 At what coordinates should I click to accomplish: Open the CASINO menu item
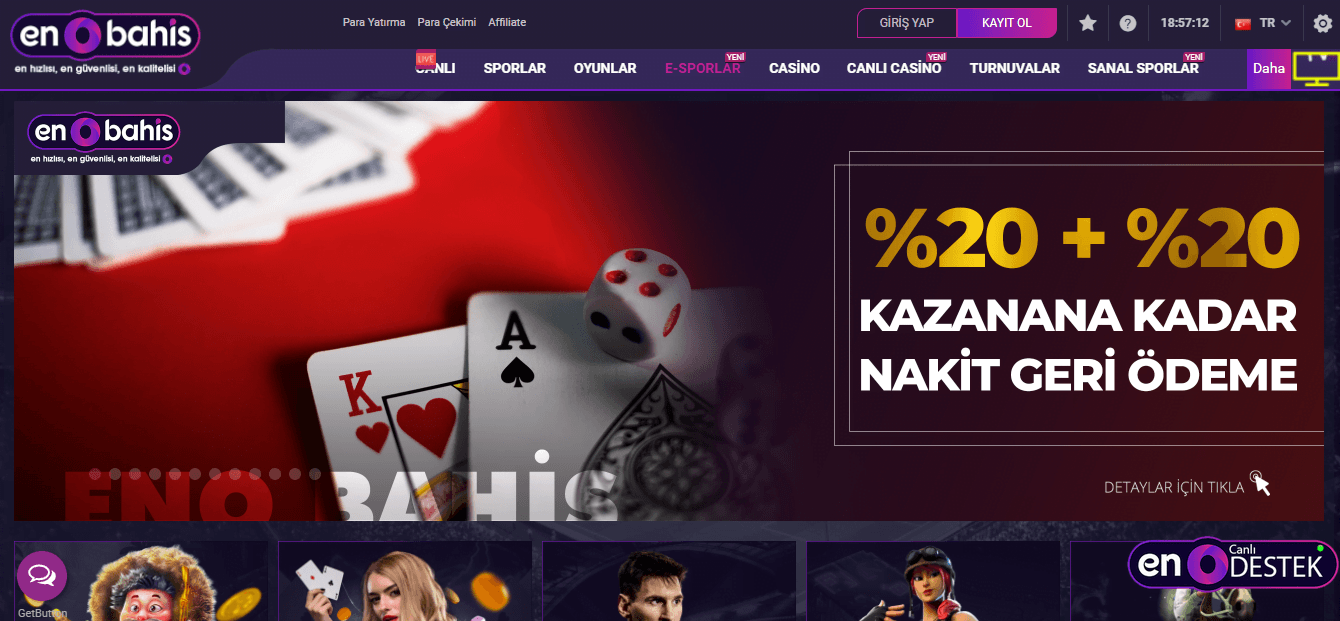tap(794, 69)
